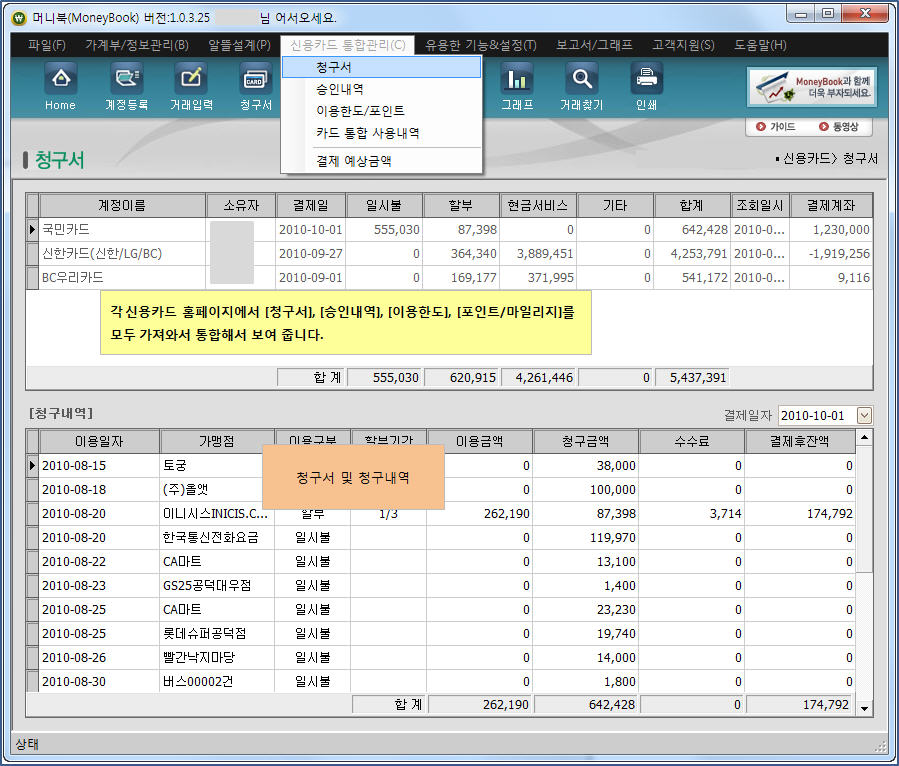This screenshot has height=766, width=899.
Task: Click the 동영상 video button
Action: pyautogui.click(x=837, y=127)
